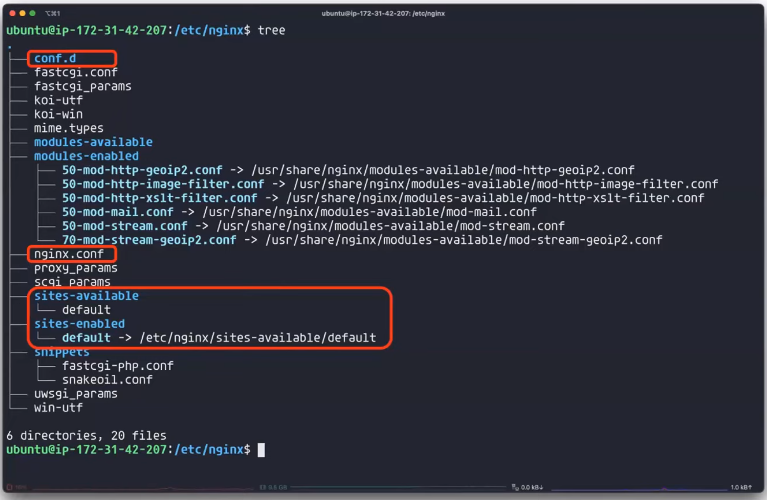Click the terminal cursor block at the prompt

tap(261, 450)
